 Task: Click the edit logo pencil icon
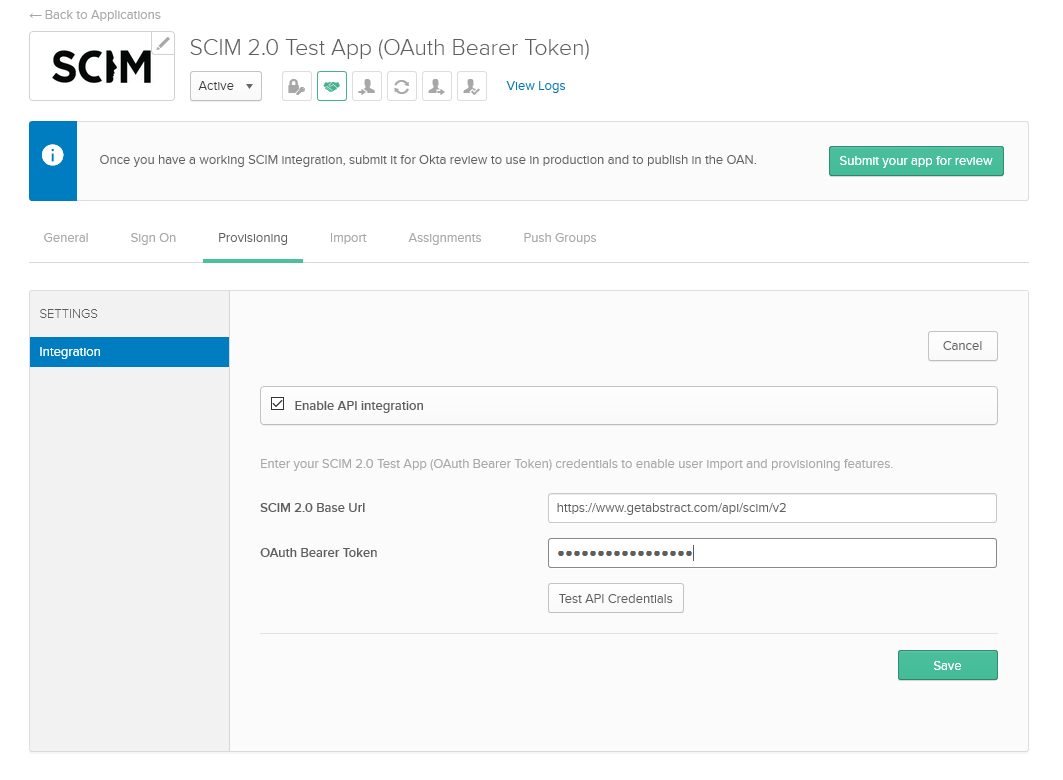163,43
